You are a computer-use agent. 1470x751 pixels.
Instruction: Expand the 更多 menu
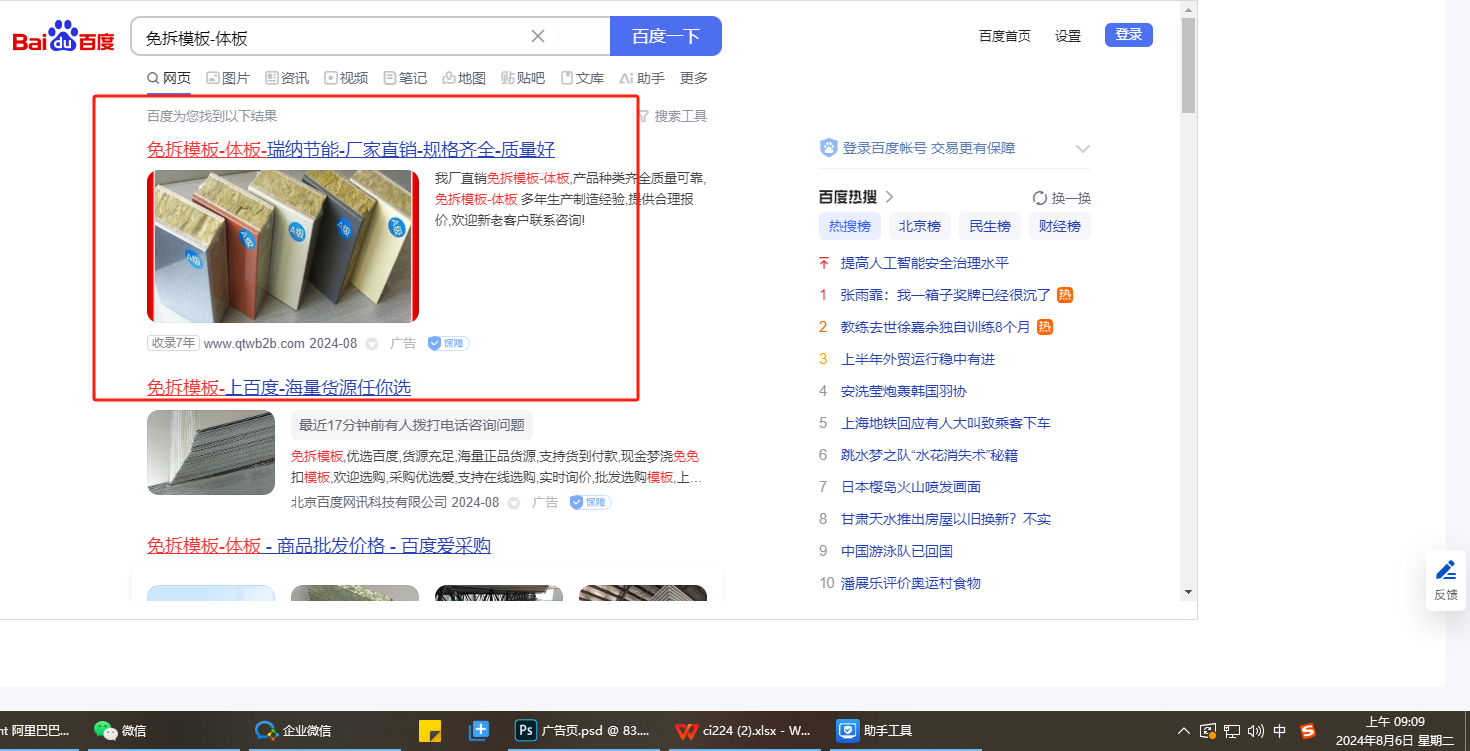point(694,78)
